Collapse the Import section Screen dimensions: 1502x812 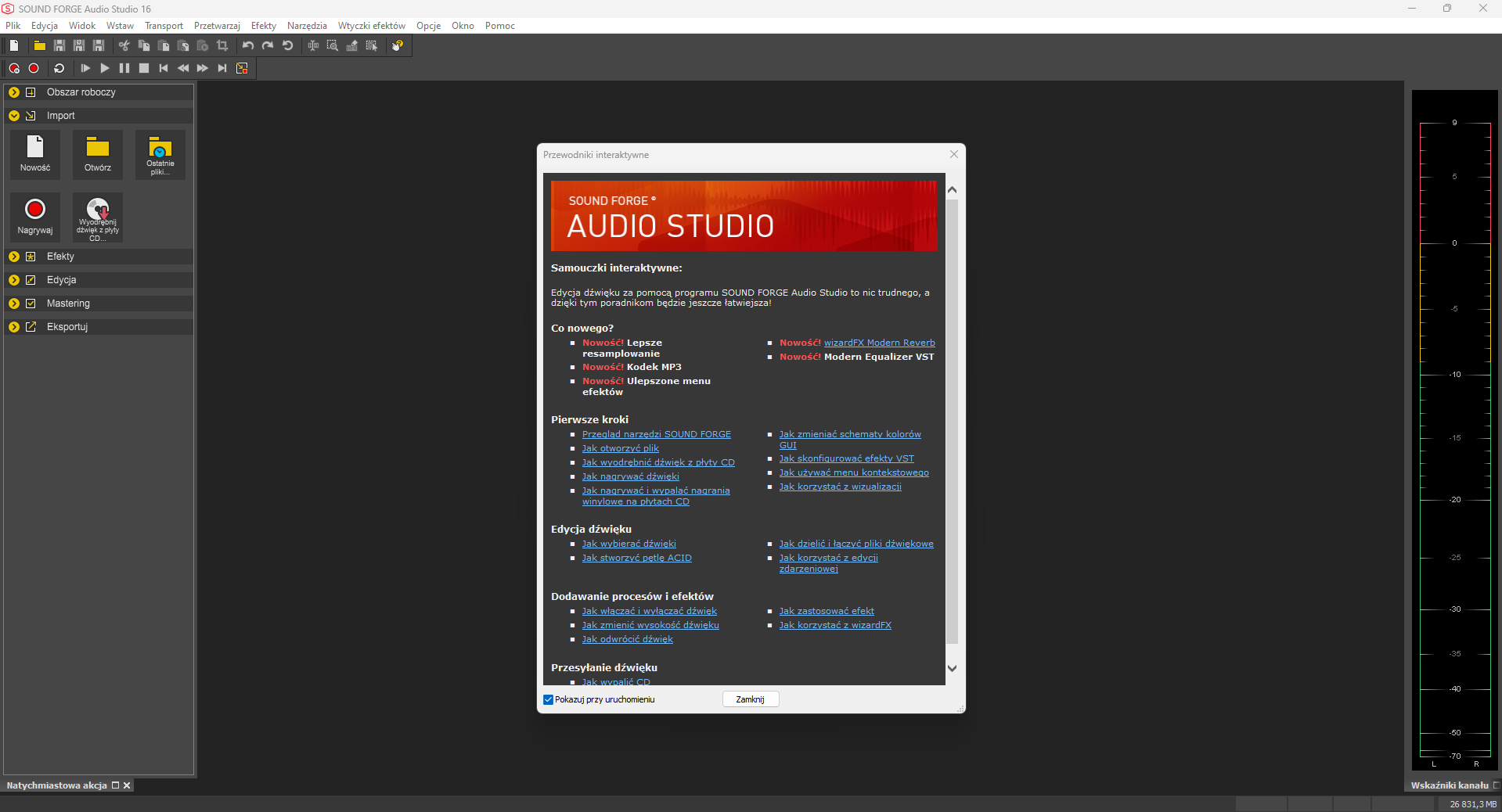point(14,116)
